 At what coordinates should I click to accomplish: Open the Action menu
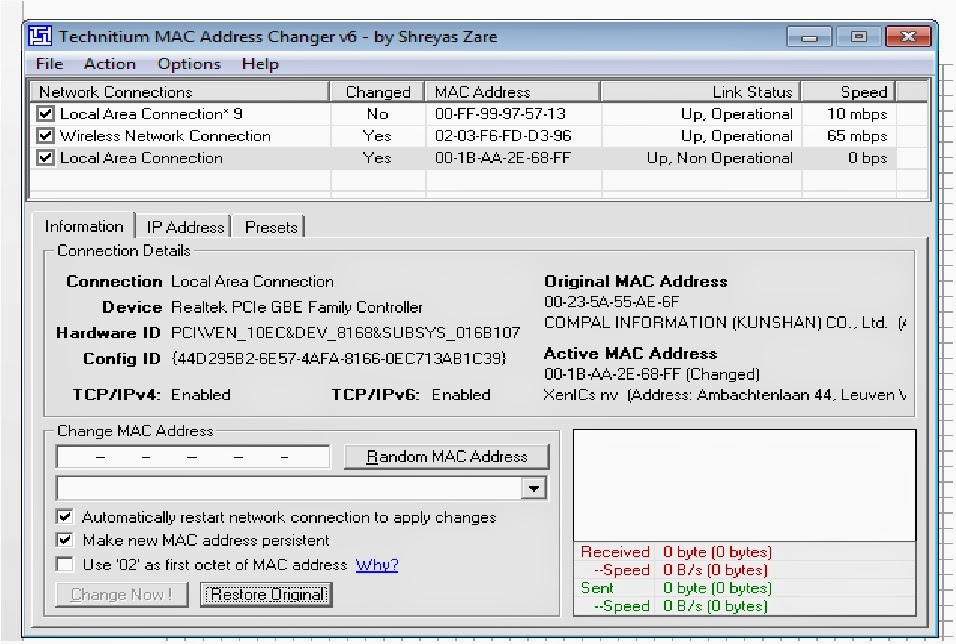110,64
